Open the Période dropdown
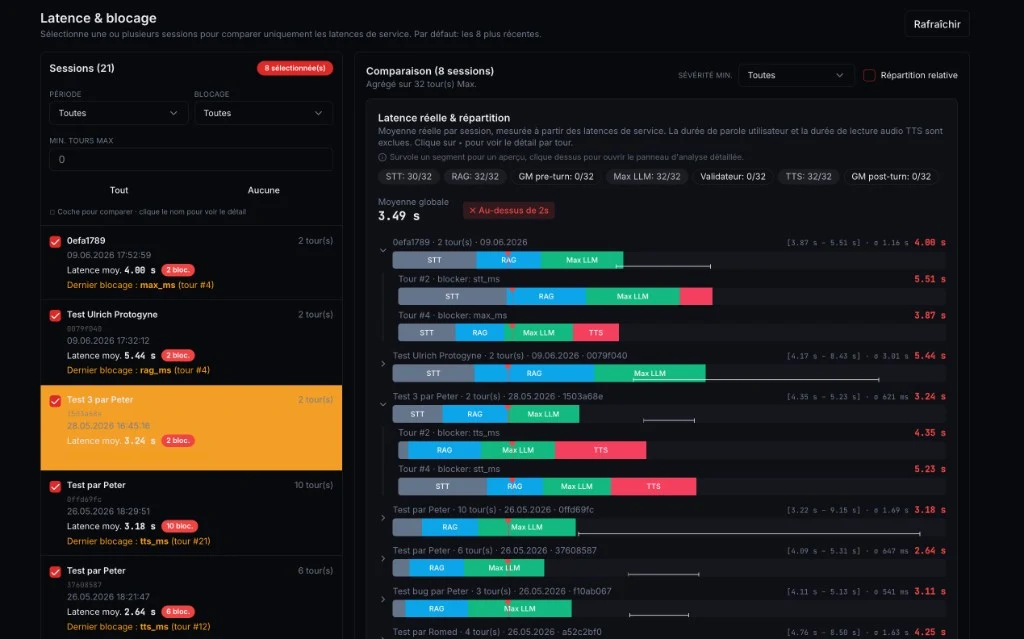The height and width of the screenshot is (639, 1024). pyautogui.click(x=118, y=113)
